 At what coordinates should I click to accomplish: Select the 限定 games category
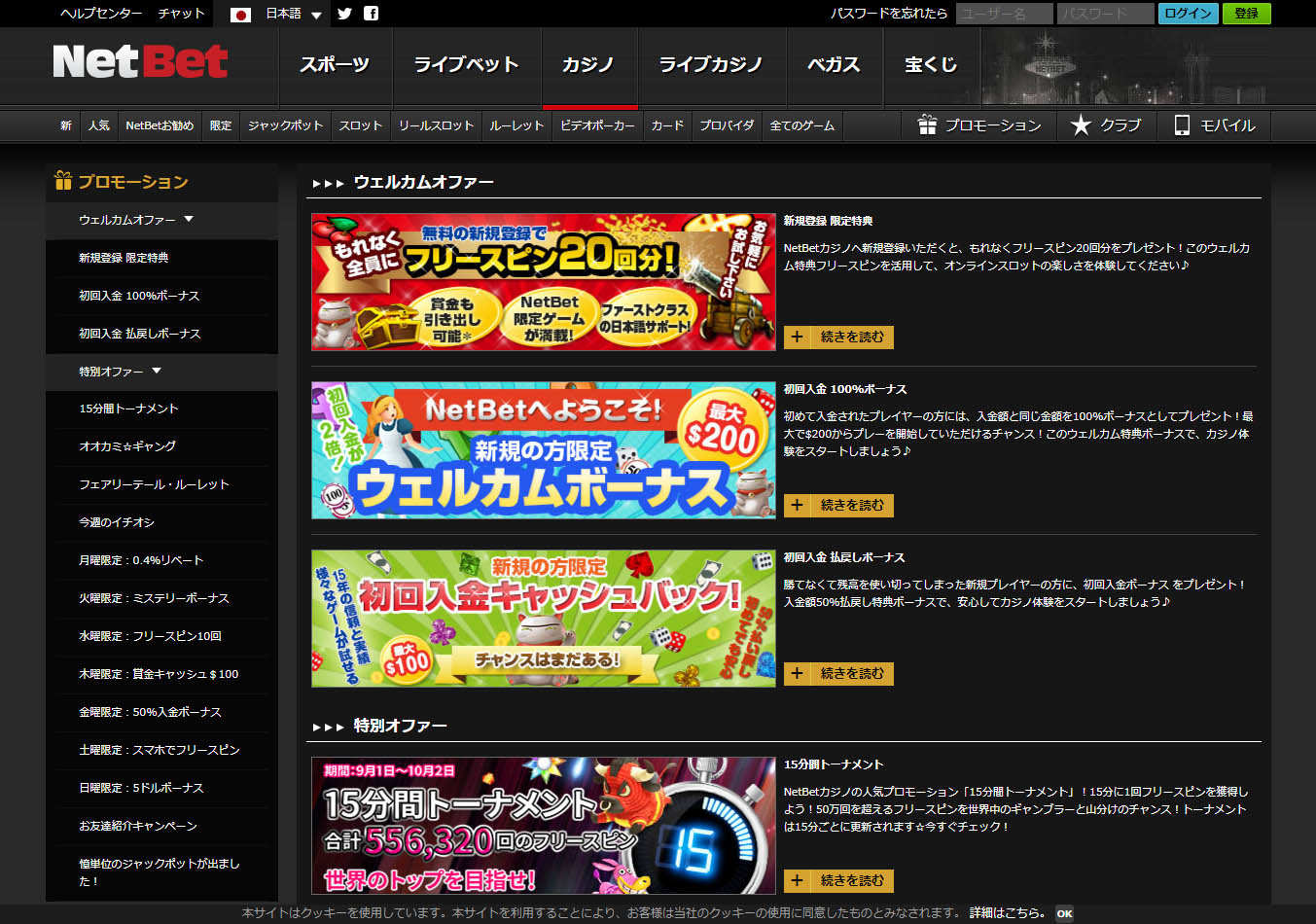221,125
